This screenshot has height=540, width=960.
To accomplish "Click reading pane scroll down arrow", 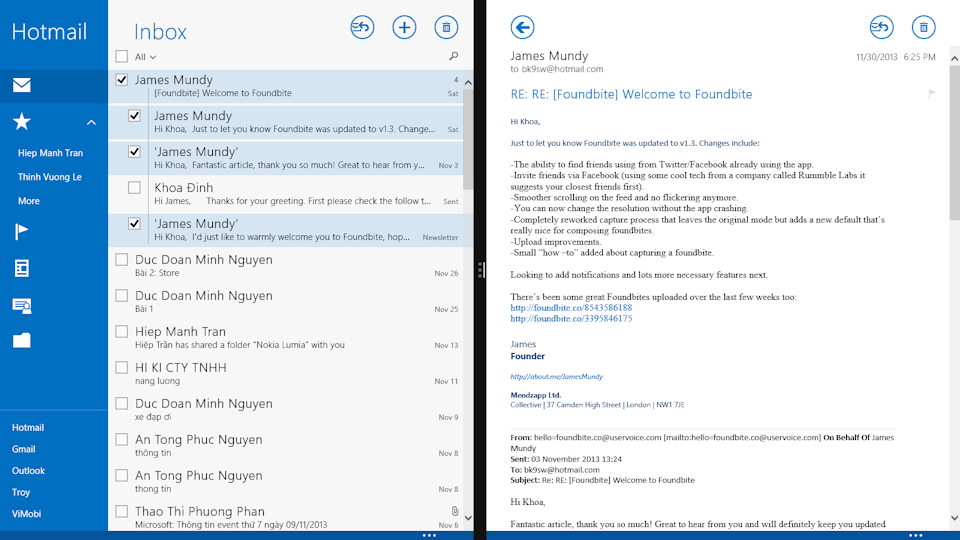I will (954, 518).
